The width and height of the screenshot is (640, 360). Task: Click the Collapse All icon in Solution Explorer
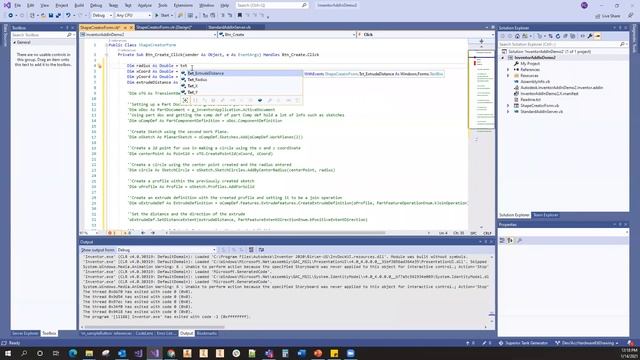coord(565,36)
